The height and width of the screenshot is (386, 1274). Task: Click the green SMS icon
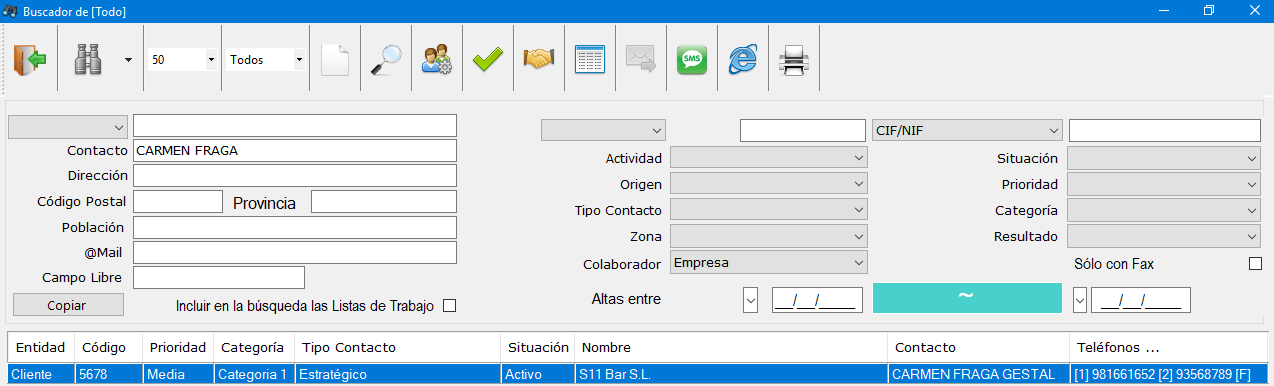pos(691,60)
